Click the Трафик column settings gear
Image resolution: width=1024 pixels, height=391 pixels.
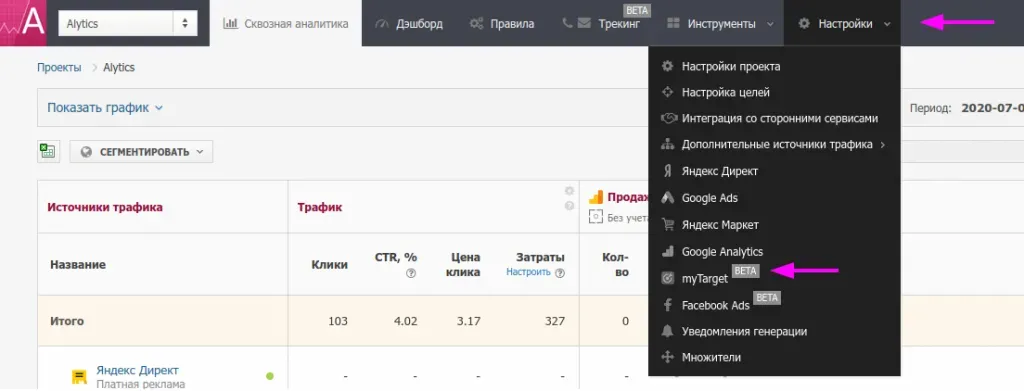coord(569,191)
